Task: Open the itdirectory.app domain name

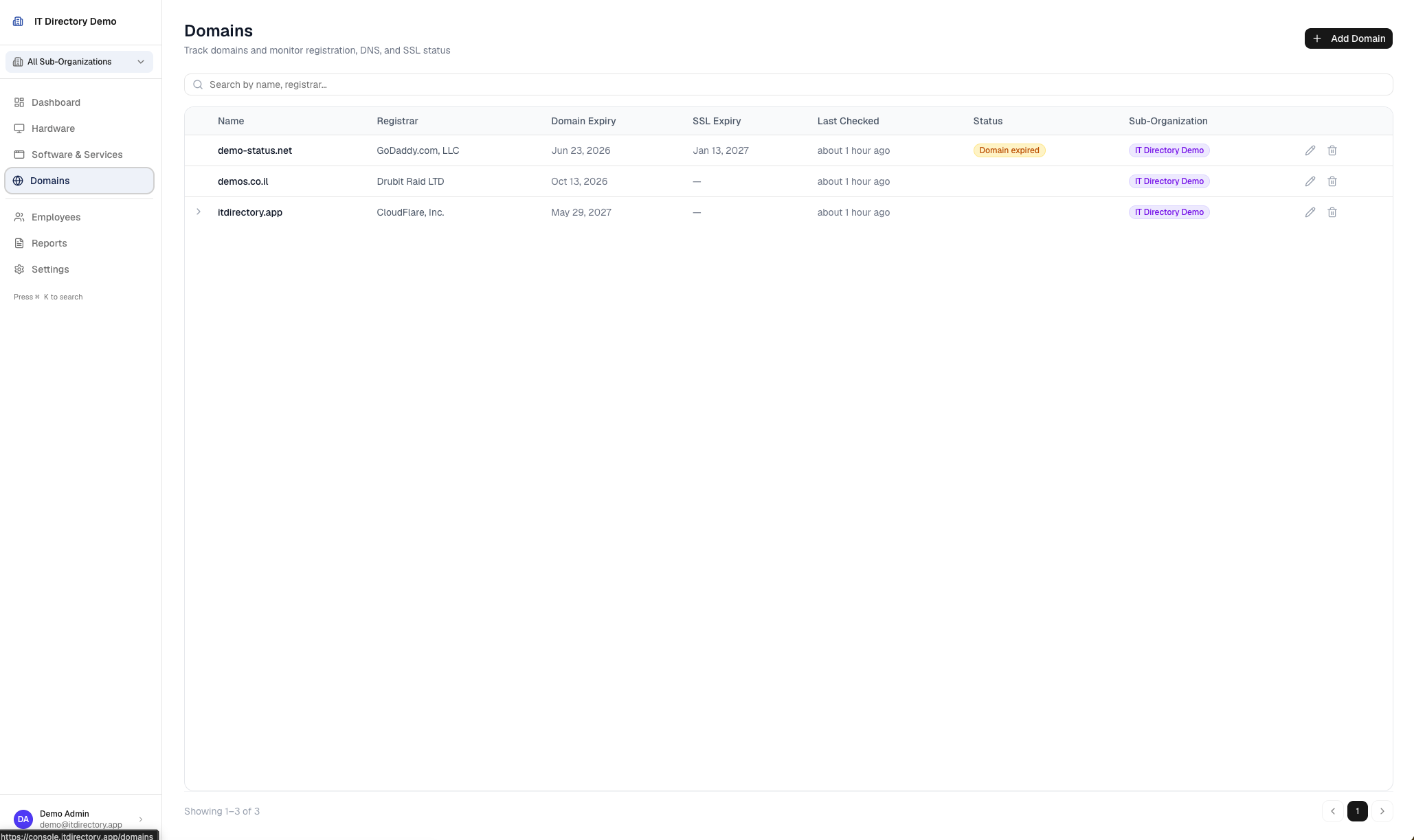Action: [250, 212]
